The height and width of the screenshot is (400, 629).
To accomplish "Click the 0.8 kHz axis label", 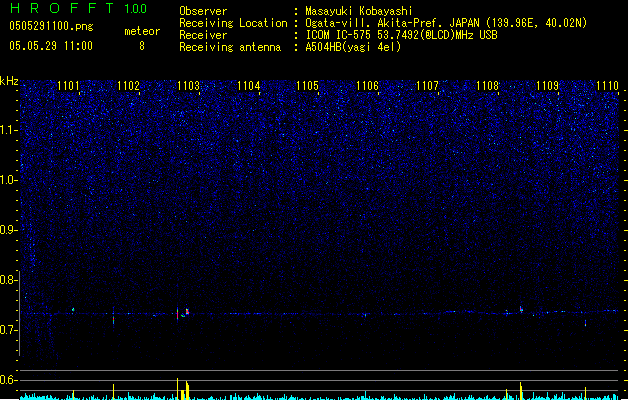I will coord(8,280).
